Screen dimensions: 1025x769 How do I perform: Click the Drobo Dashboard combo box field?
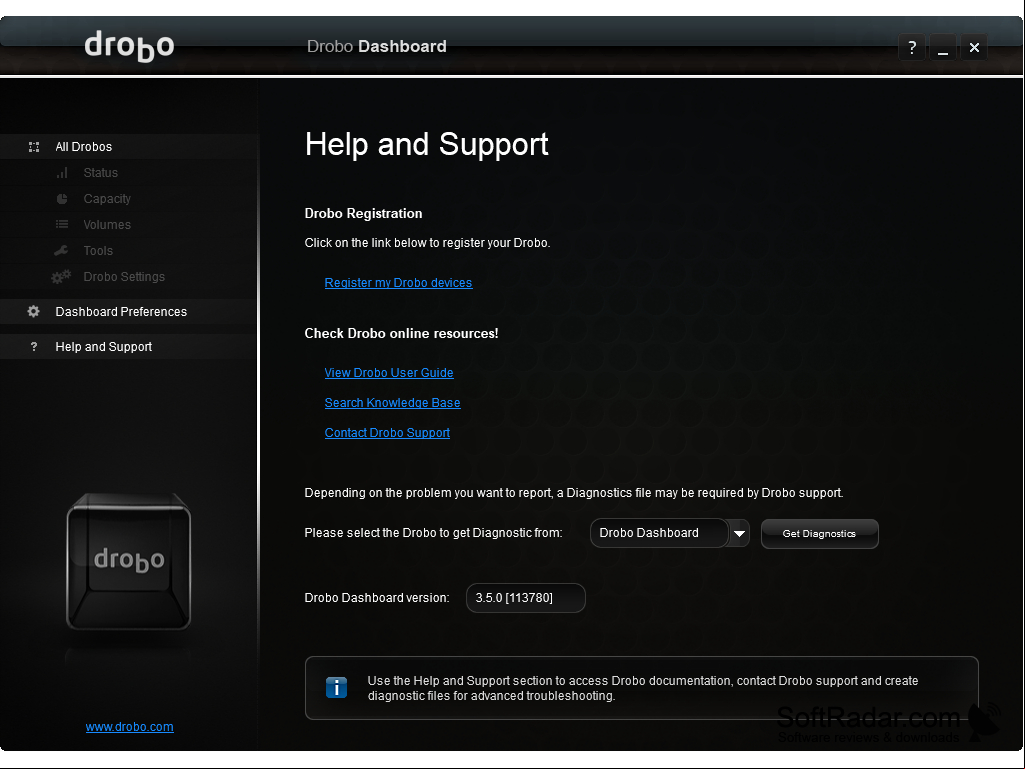tap(659, 533)
